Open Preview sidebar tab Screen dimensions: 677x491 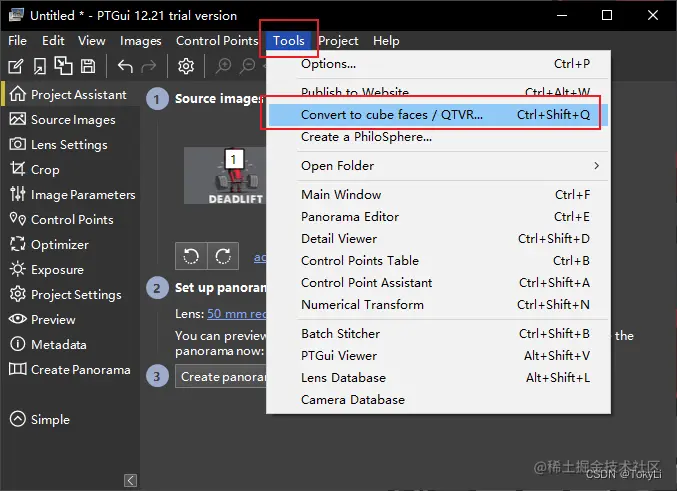coord(70,320)
